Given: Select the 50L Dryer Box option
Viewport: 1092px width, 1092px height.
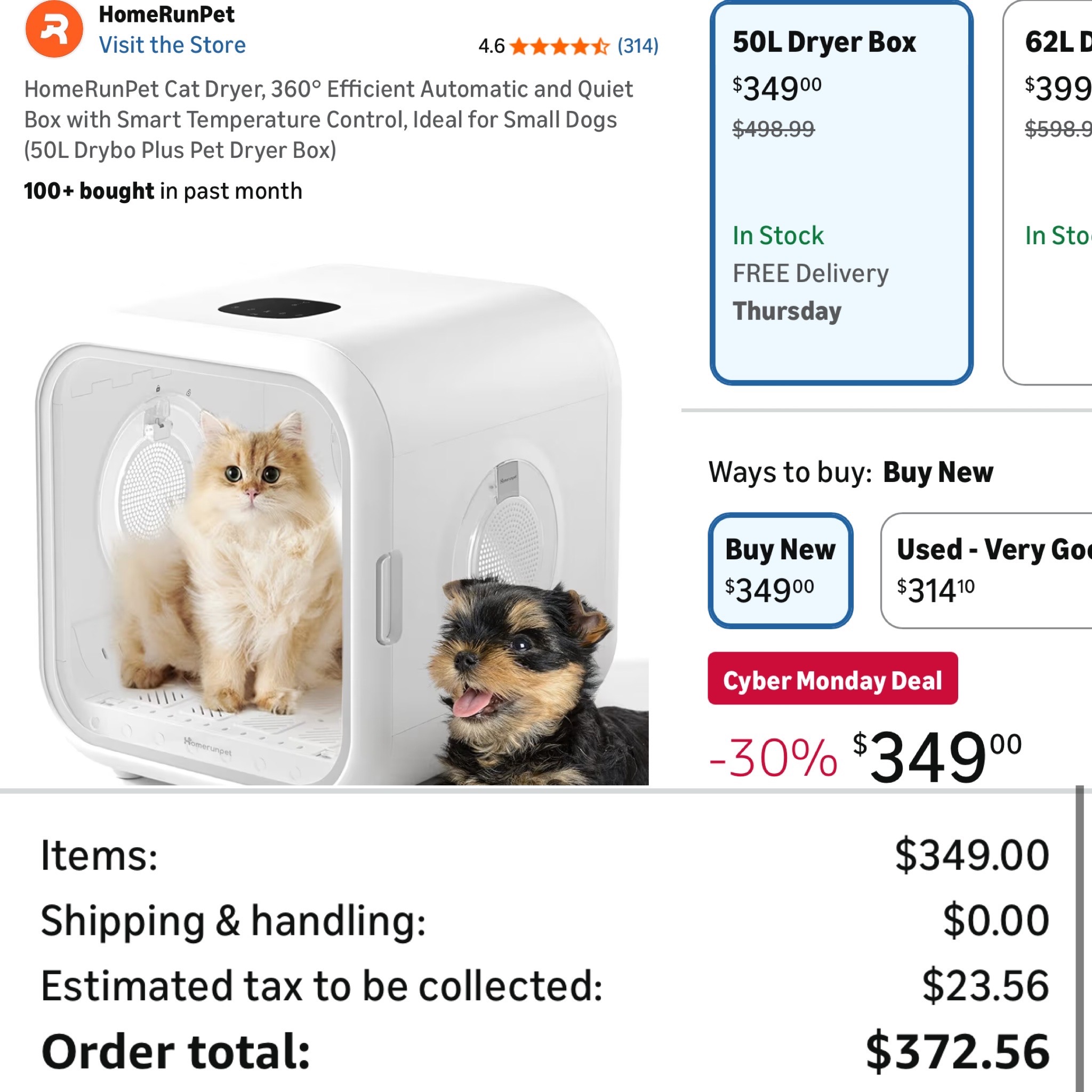Looking at the screenshot, I should tap(841, 192).
